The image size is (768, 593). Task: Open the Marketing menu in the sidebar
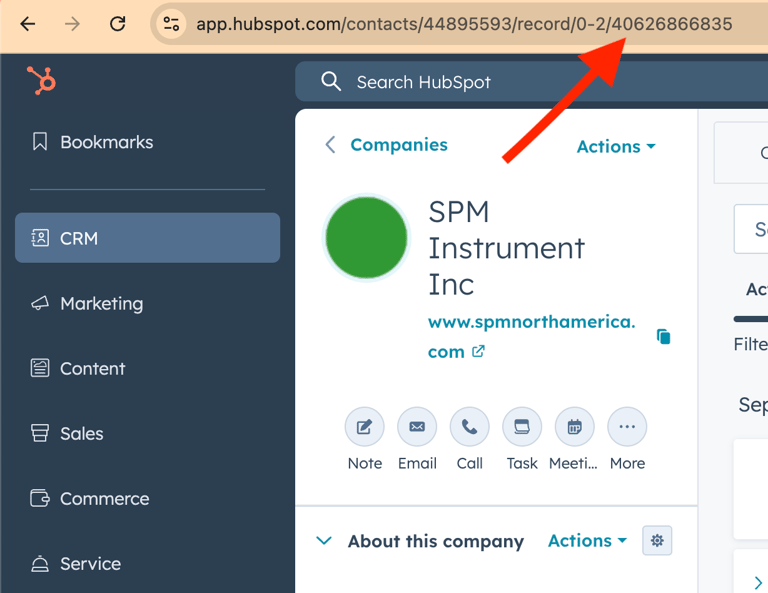[x=101, y=303]
